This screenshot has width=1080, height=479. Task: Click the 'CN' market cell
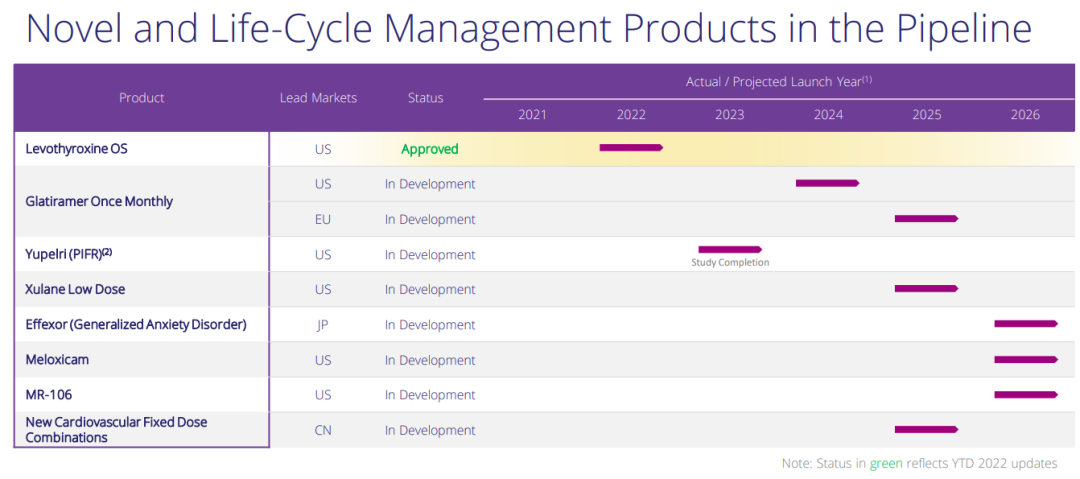coord(323,430)
